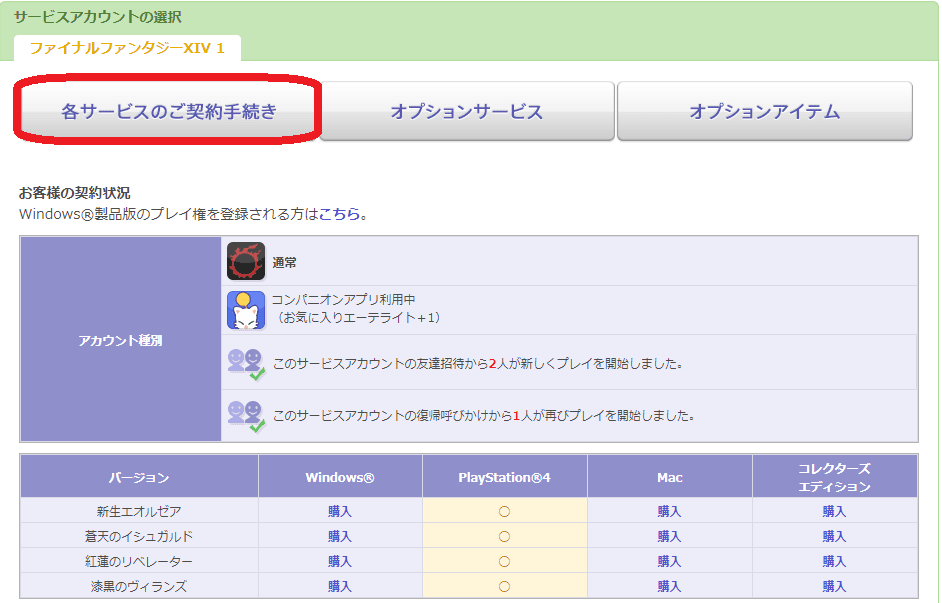Click the 友達招待 status message
Screen dimensions: 942x603
477,364
